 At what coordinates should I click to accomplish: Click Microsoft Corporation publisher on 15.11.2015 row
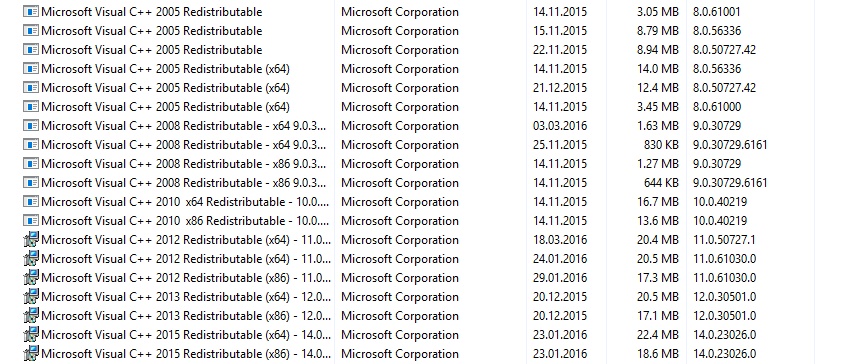[400, 31]
